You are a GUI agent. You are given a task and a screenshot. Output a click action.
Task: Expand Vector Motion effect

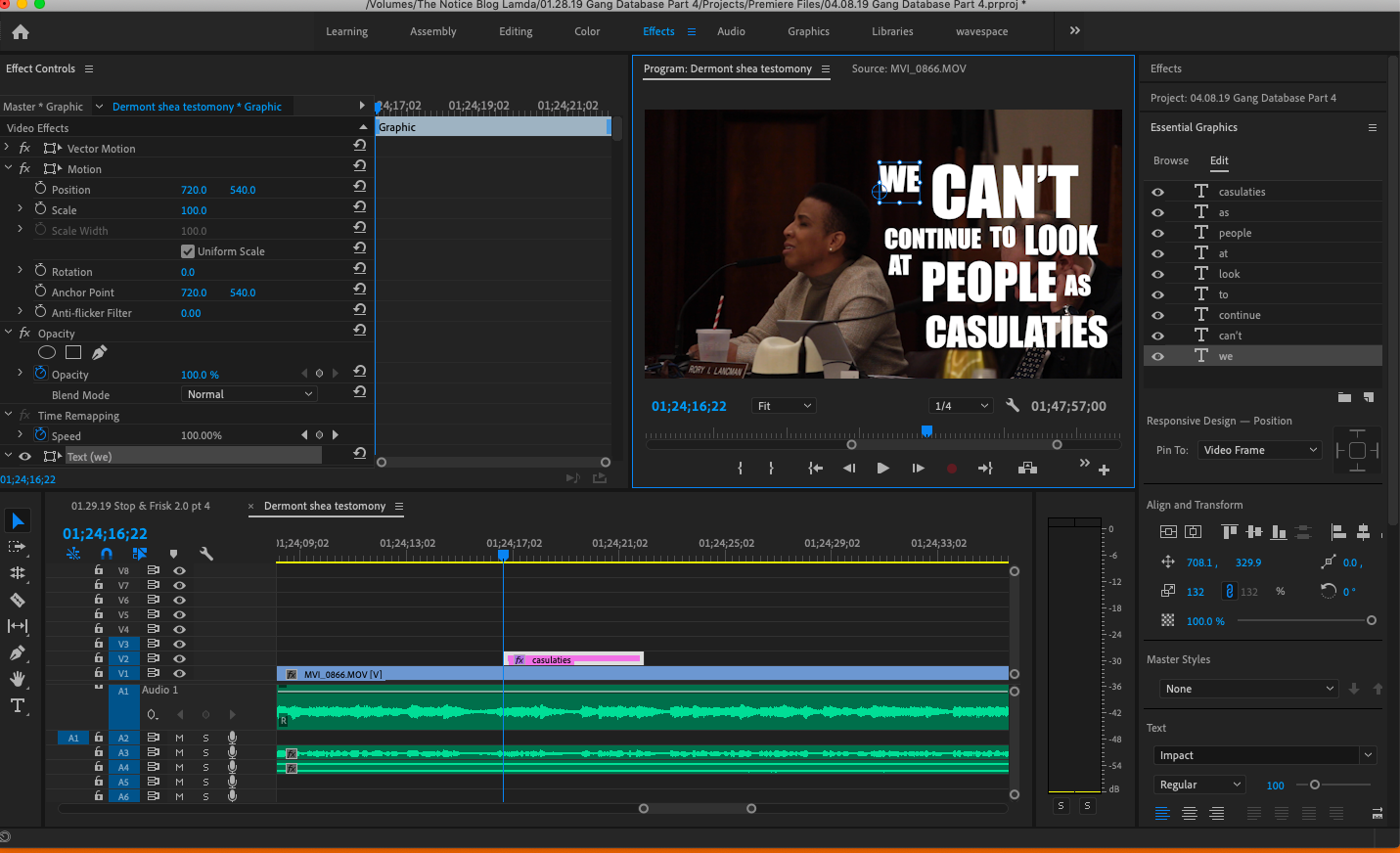(7, 148)
